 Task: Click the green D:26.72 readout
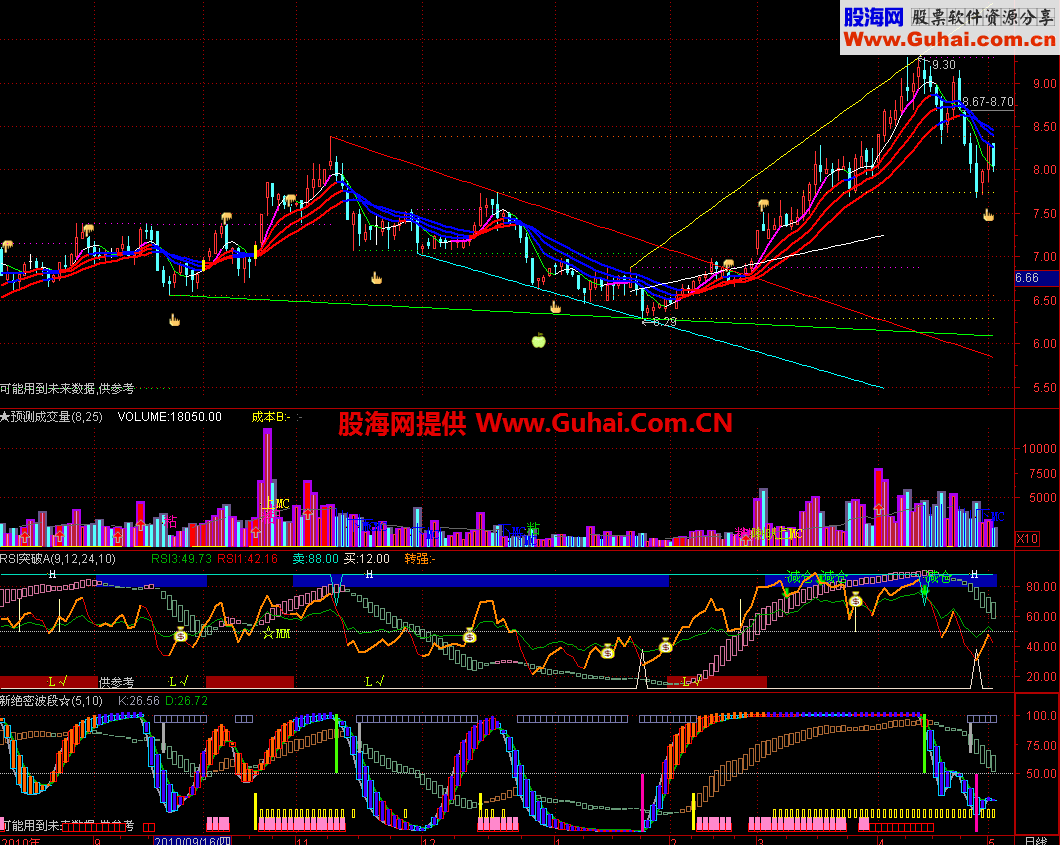tap(187, 701)
